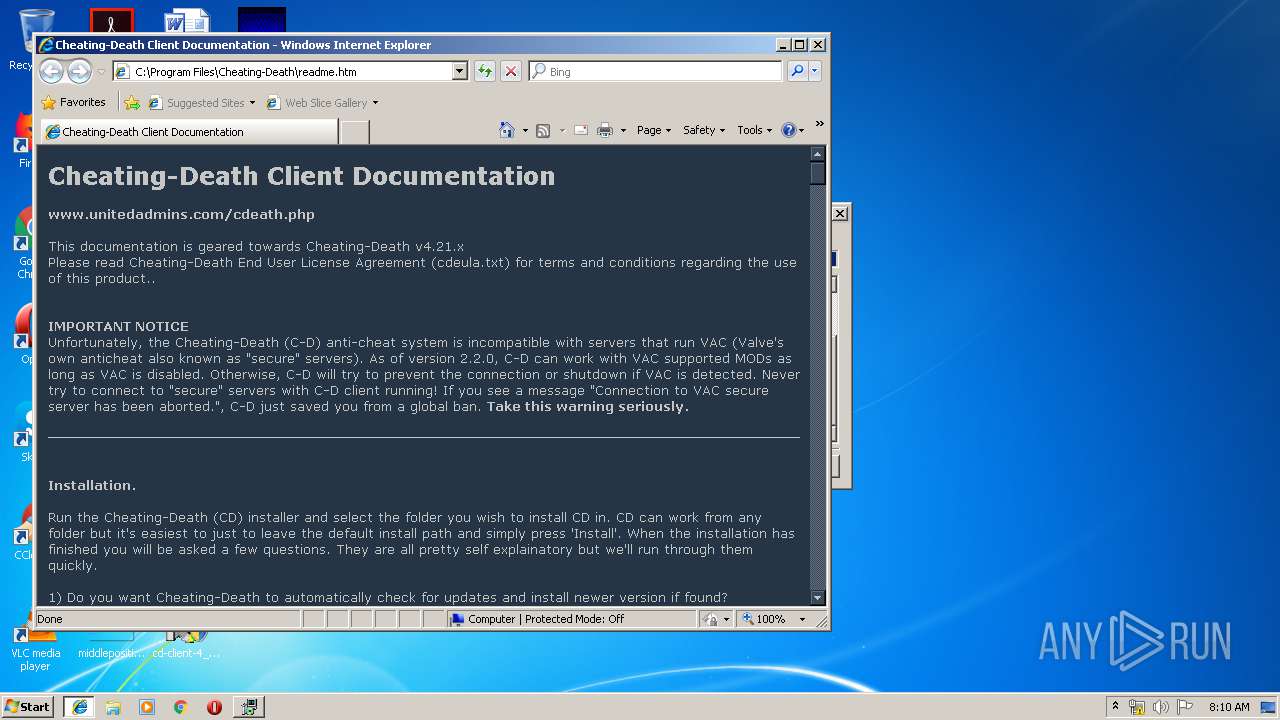Select the Recycle Bin desktop icon
The height and width of the screenshot is (720, 1280).
click(x=36, y=38)
